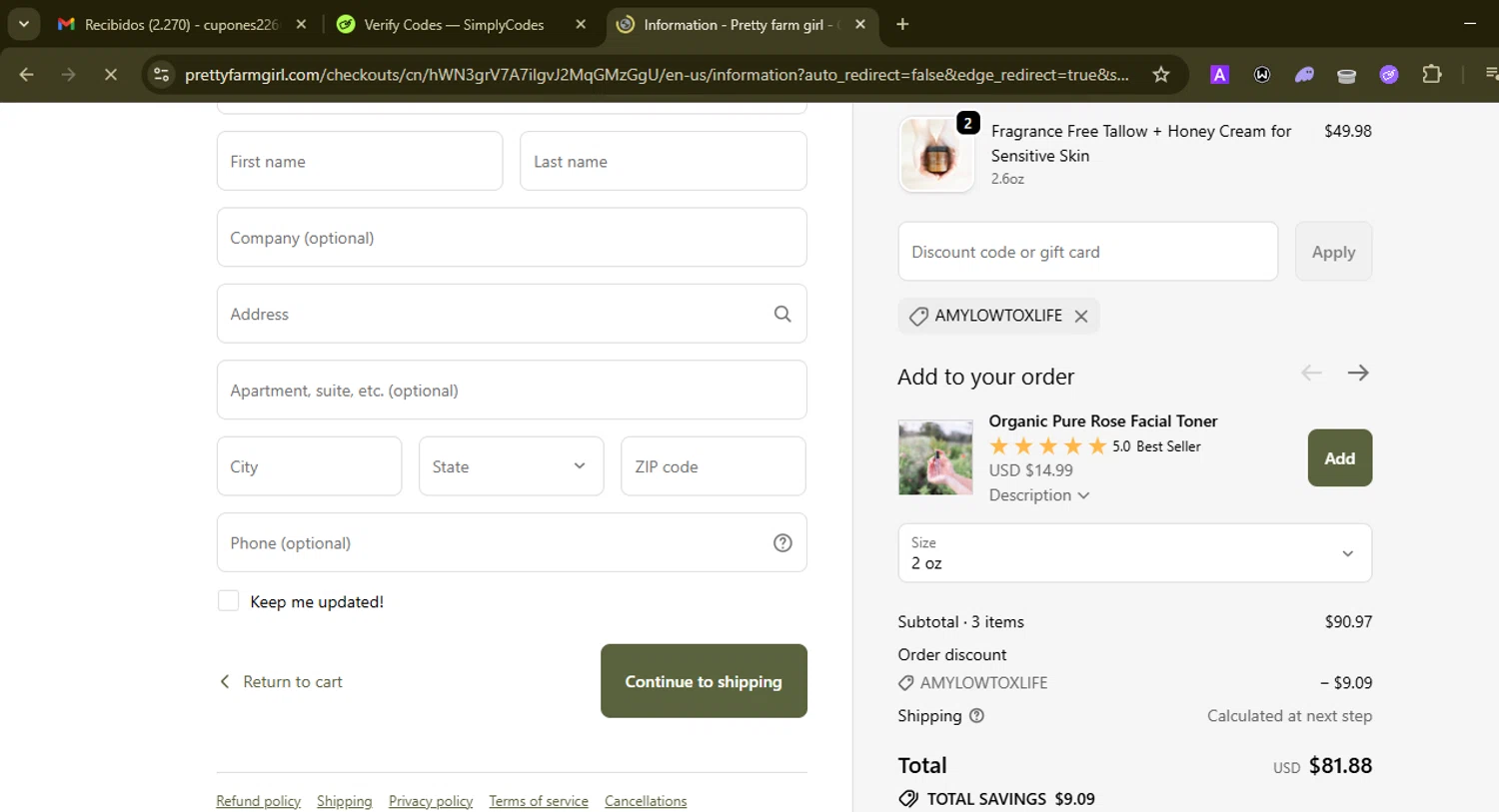Open the circular 'W' browser extension
This screenshot has height=812, width=1499.
pos(1262,75)
